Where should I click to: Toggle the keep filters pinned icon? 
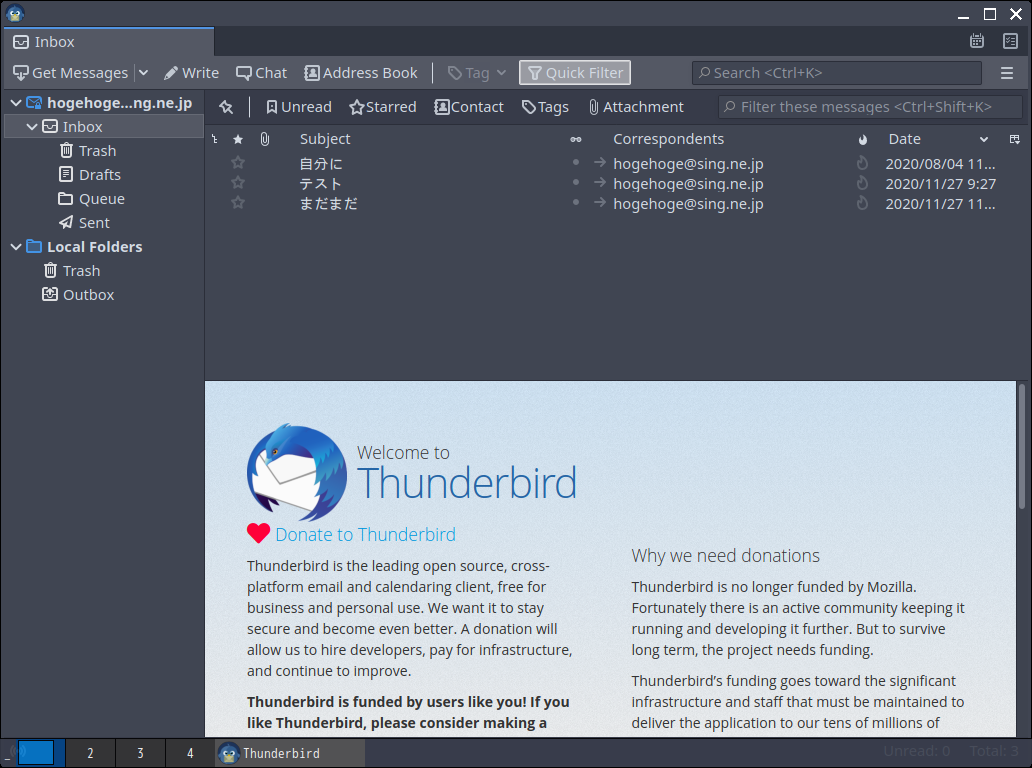226,107
